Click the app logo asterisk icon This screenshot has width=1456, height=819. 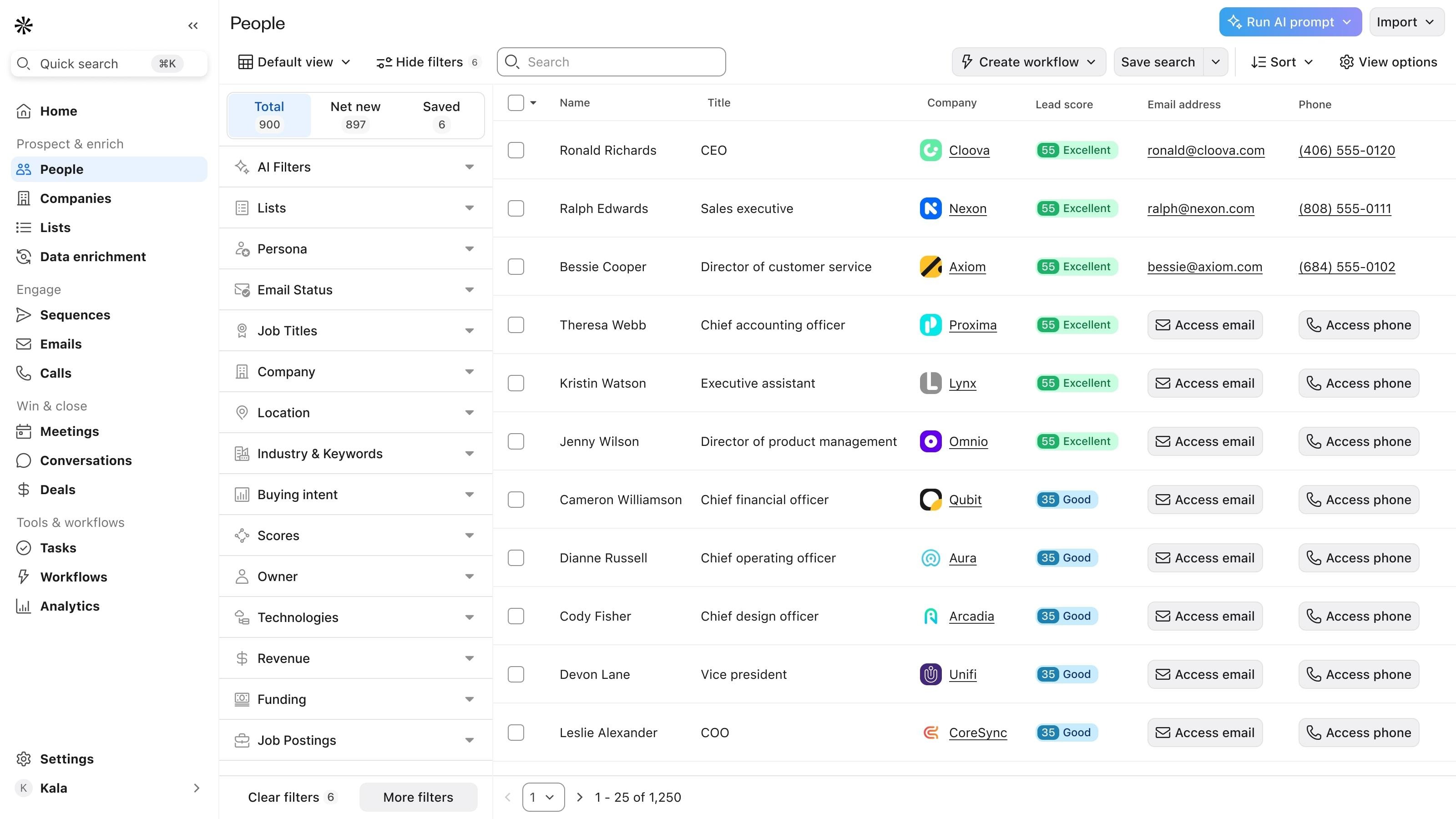tap(24, 25)
